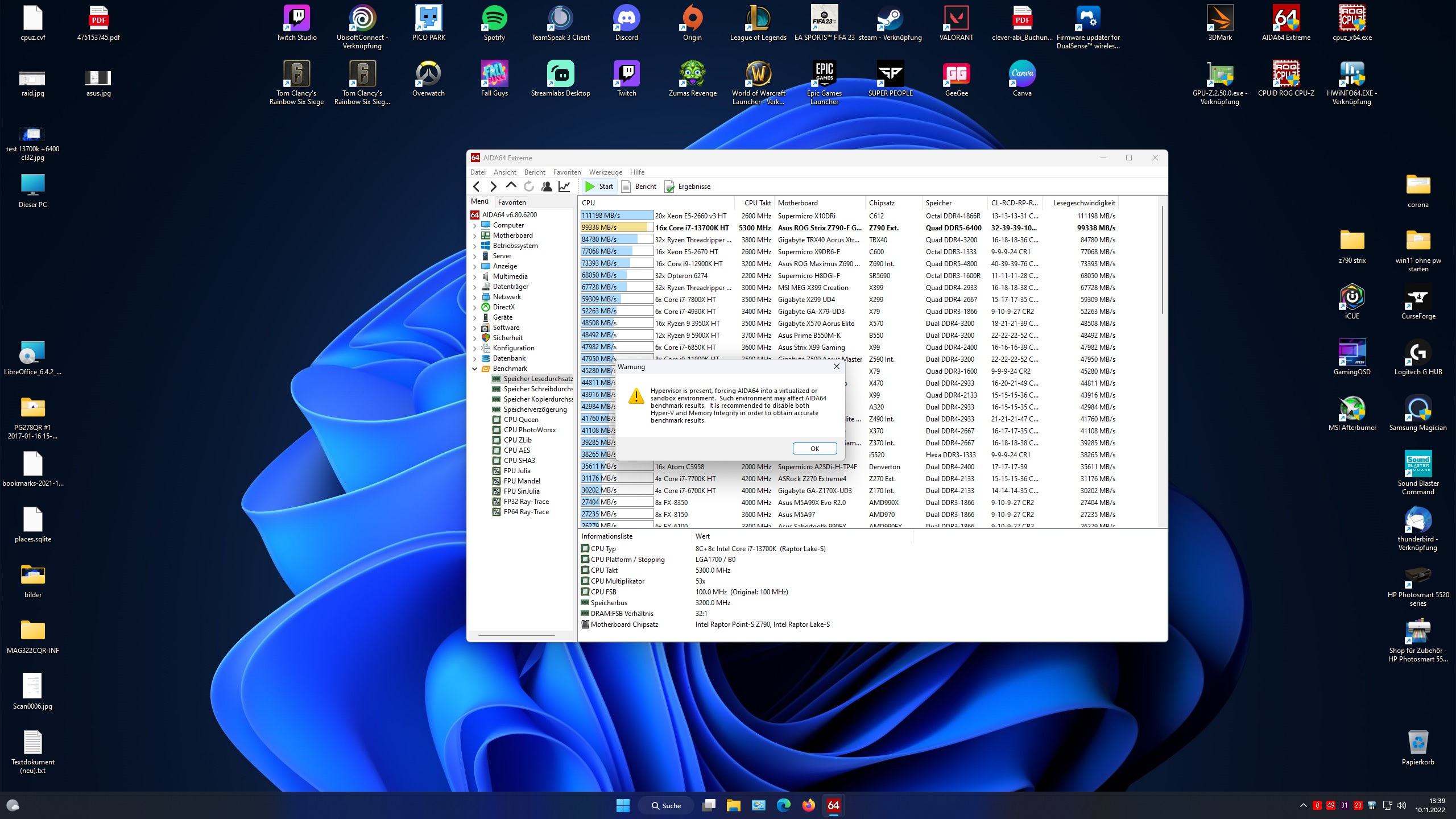Expand the Computer tree node
This screenshot has width=1456, height=819.
click(475, 225)
